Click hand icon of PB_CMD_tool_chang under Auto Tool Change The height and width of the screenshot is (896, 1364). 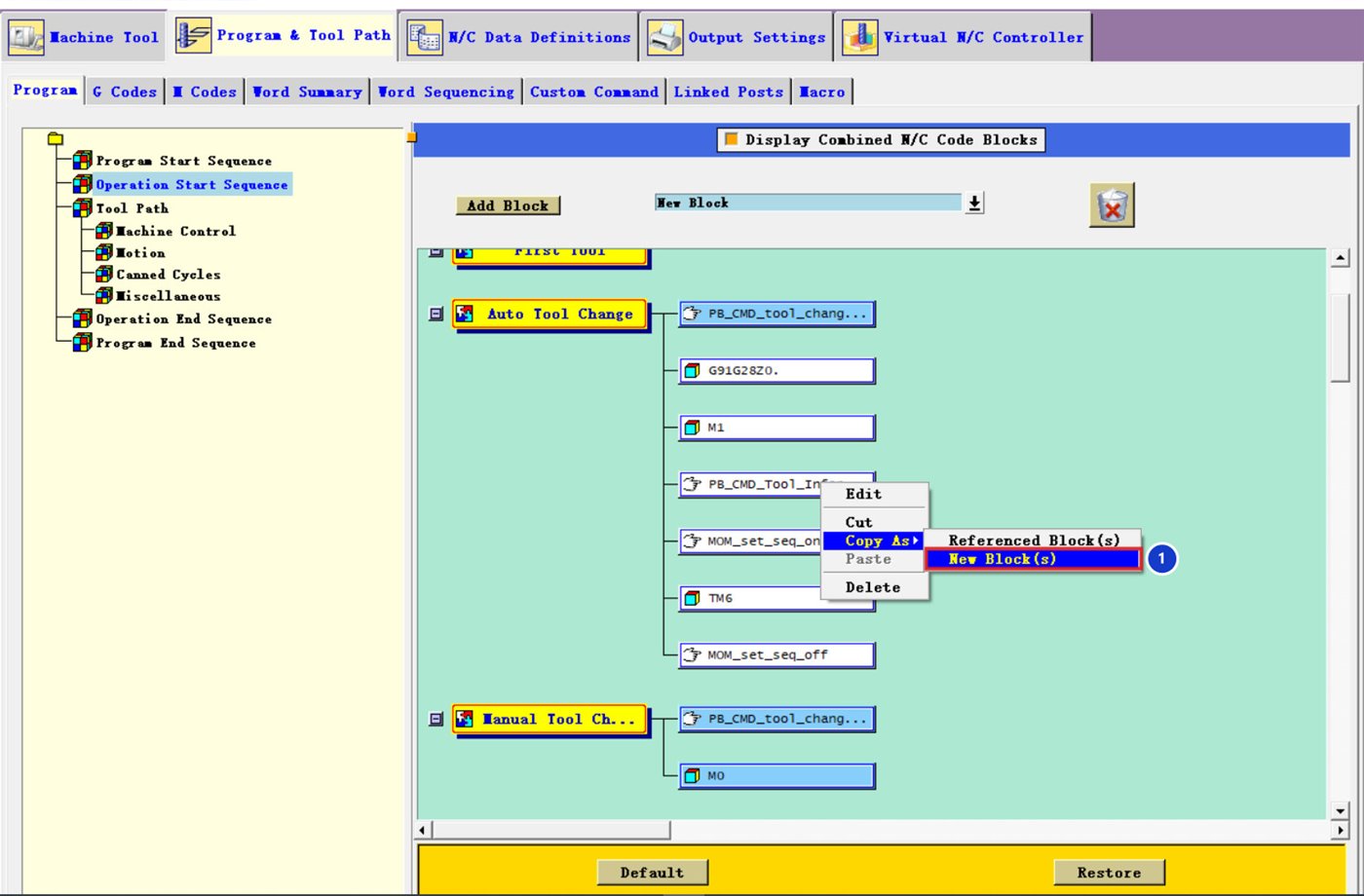[x=693, y=314]
